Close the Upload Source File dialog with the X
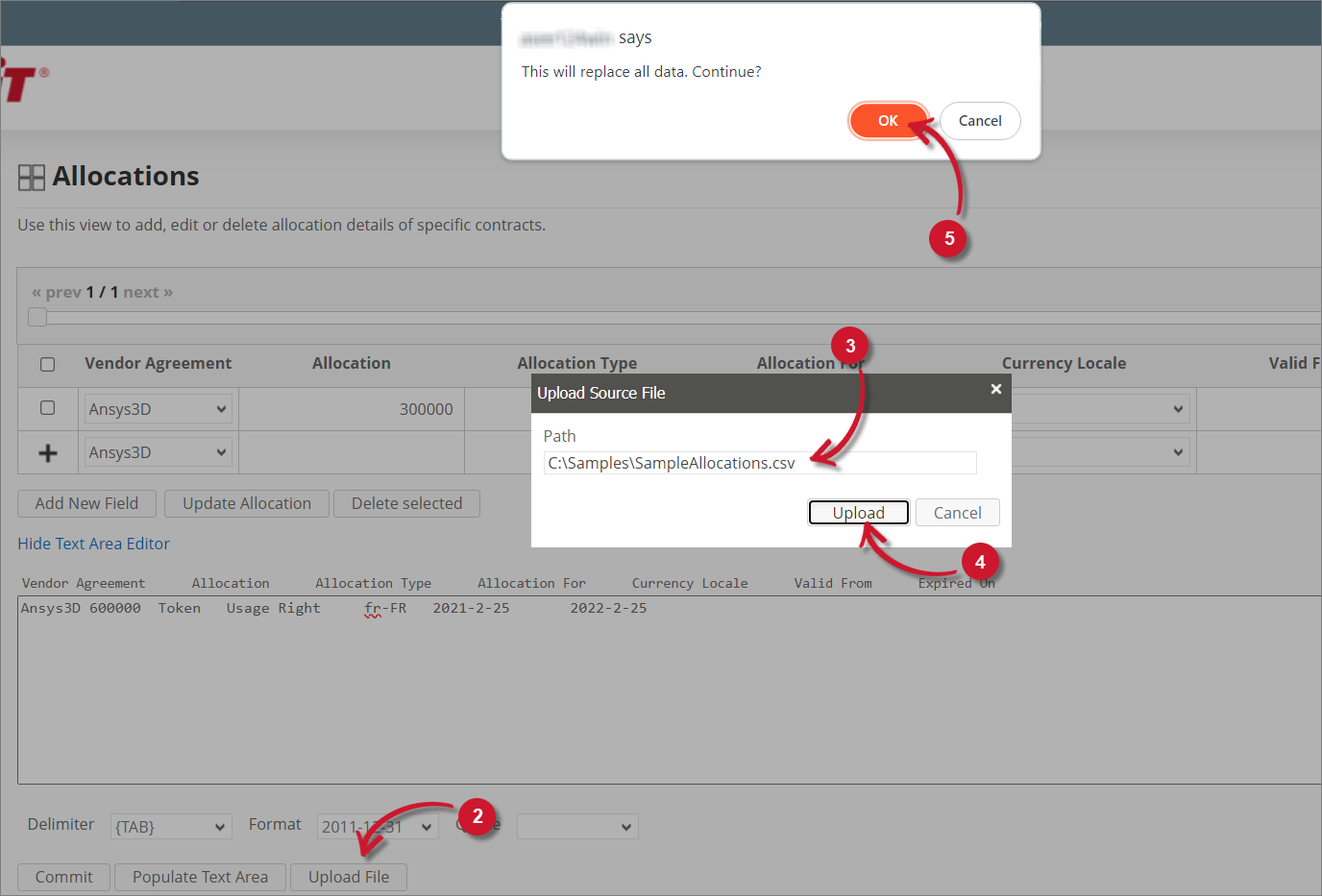 point(995,390)
